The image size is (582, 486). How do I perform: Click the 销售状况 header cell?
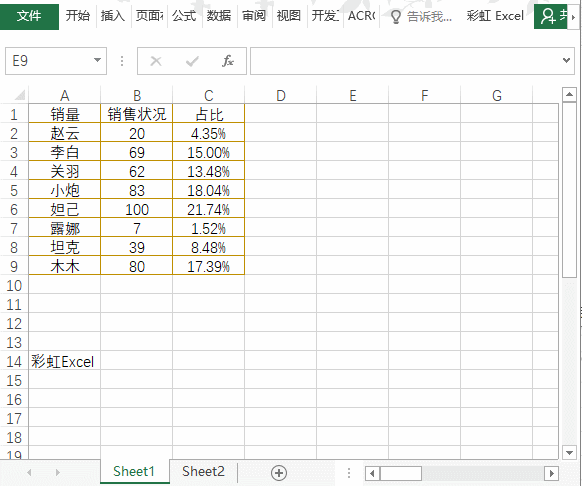(137, 114)
